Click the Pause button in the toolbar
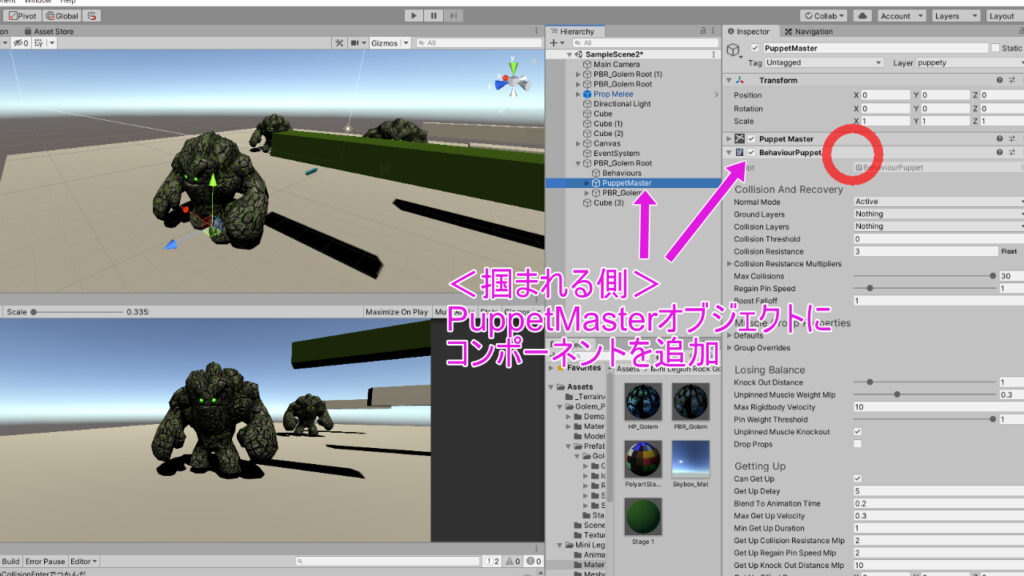This screenshot has width=1024, height=576. (432, 15)
